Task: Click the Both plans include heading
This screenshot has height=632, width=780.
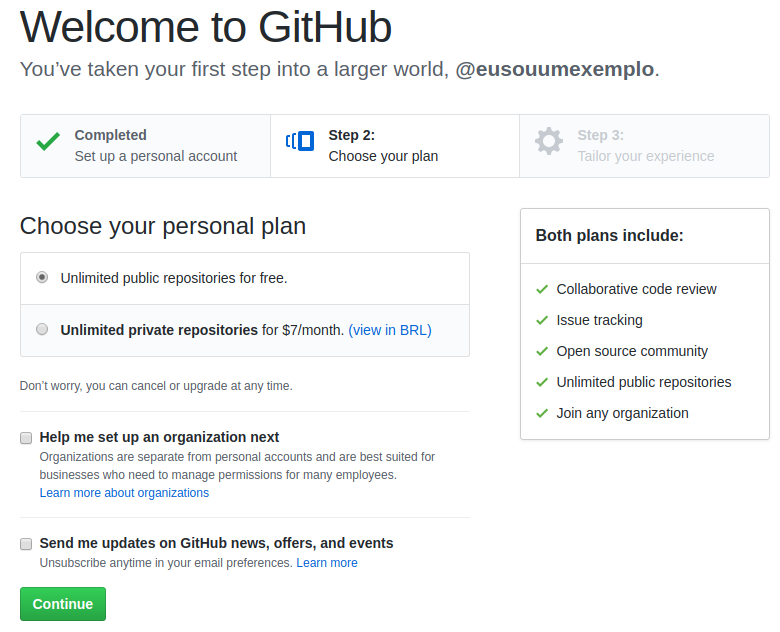Action: [610, 236]
